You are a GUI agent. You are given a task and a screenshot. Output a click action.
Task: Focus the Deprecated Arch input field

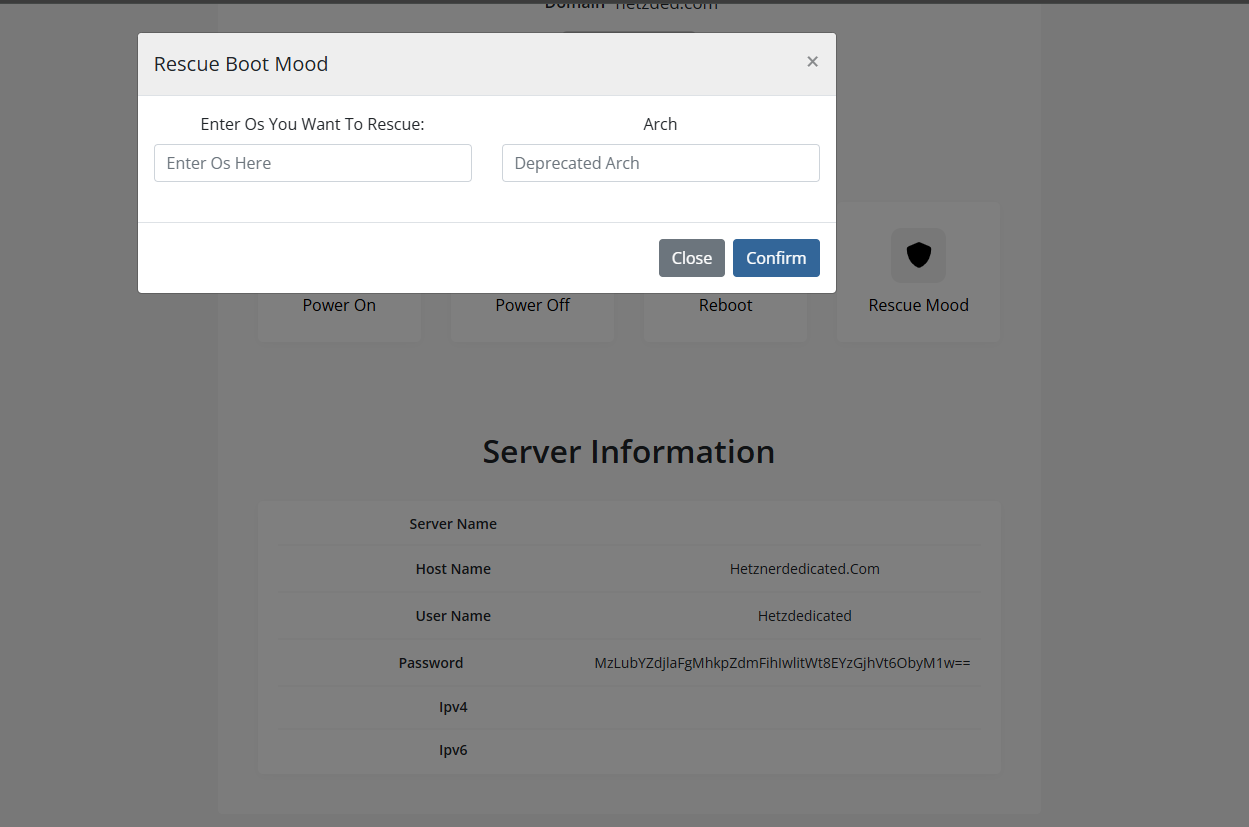pos(660,163)
